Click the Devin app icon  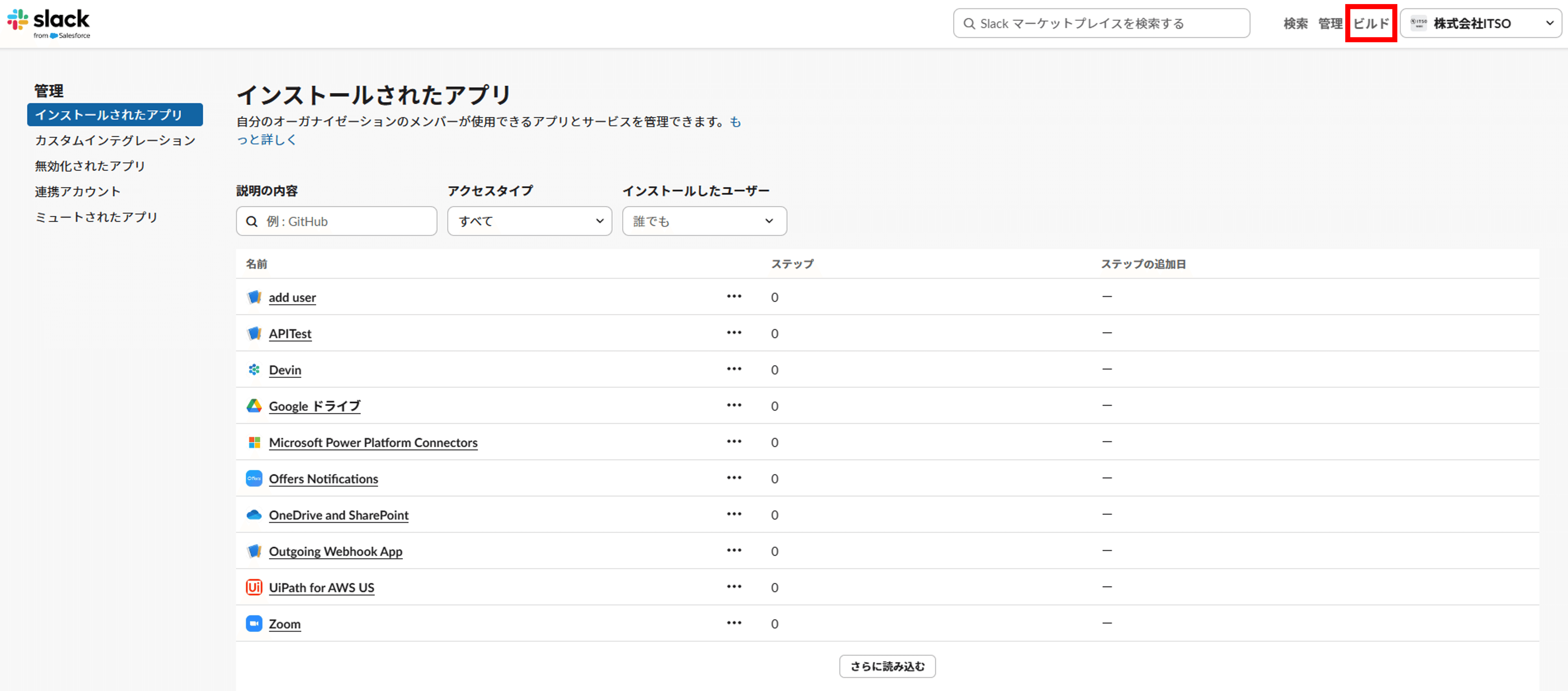[254, 369]
